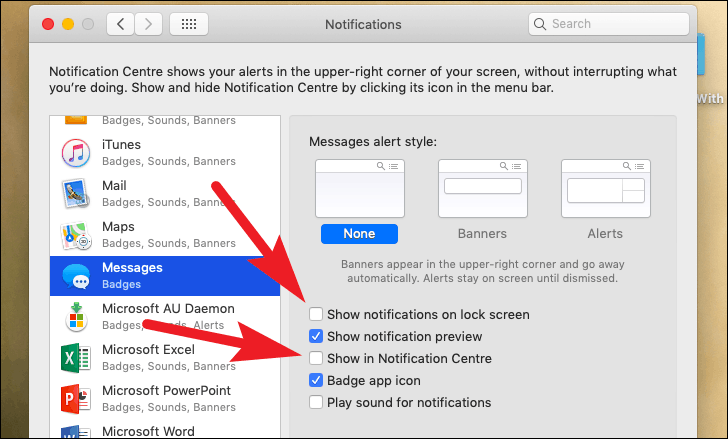Select Microsoft Excel row
This screenshot has width=728, height=439.
165,358
